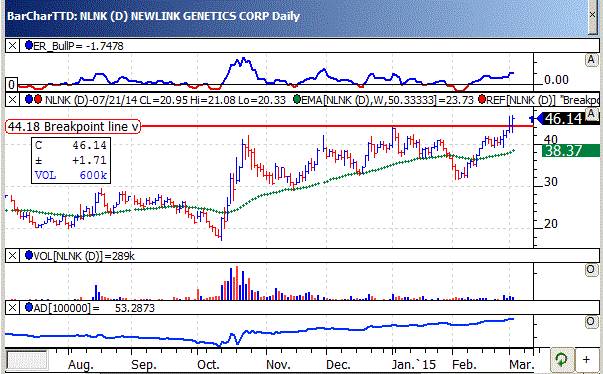Remove the VOL[NLNK (D)] volume pane
The width and height of the screenshot is (603, 374).
point(12,256)
